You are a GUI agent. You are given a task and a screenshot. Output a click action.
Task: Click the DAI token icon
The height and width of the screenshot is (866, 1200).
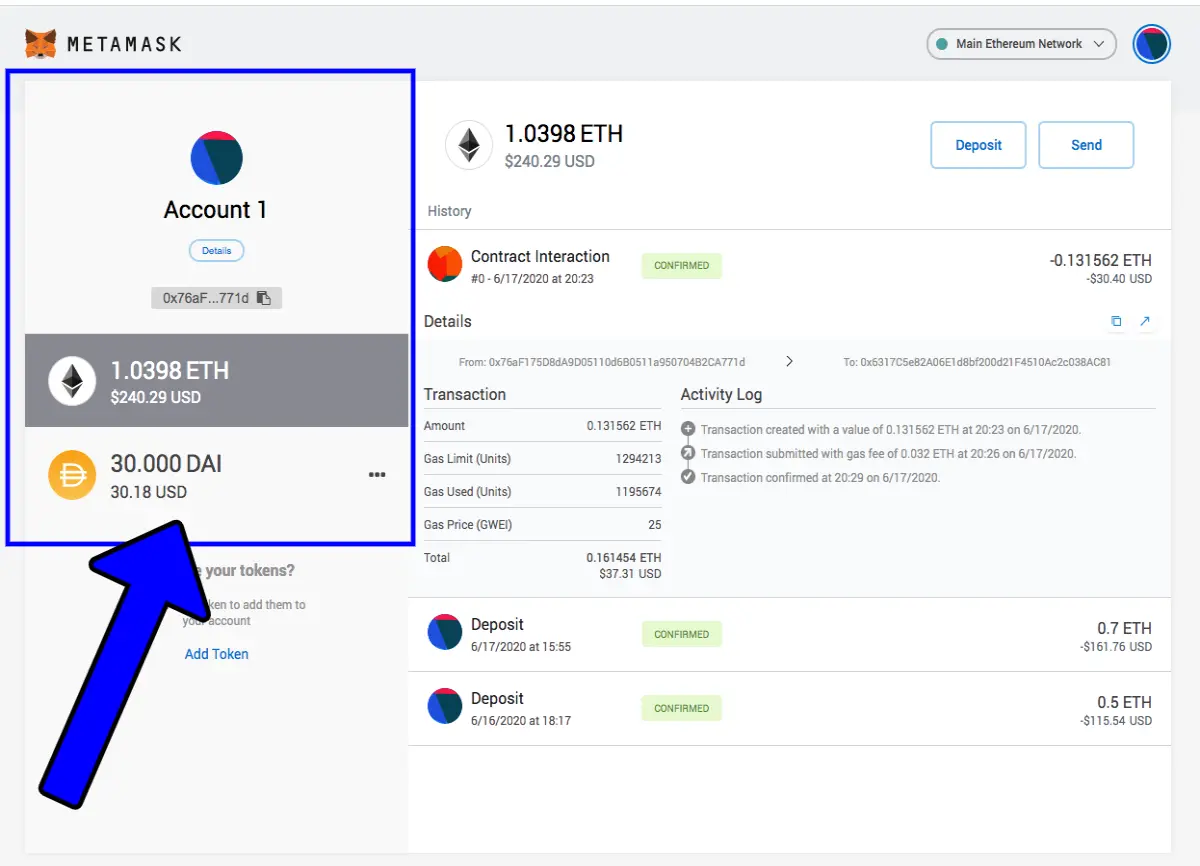click(72, 475)
